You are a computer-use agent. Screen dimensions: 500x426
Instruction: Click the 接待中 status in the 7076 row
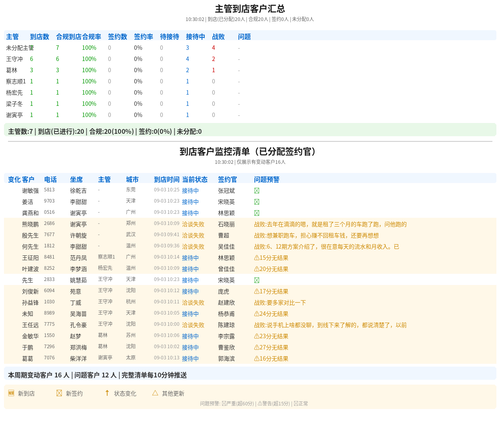[x=190, y=359]
